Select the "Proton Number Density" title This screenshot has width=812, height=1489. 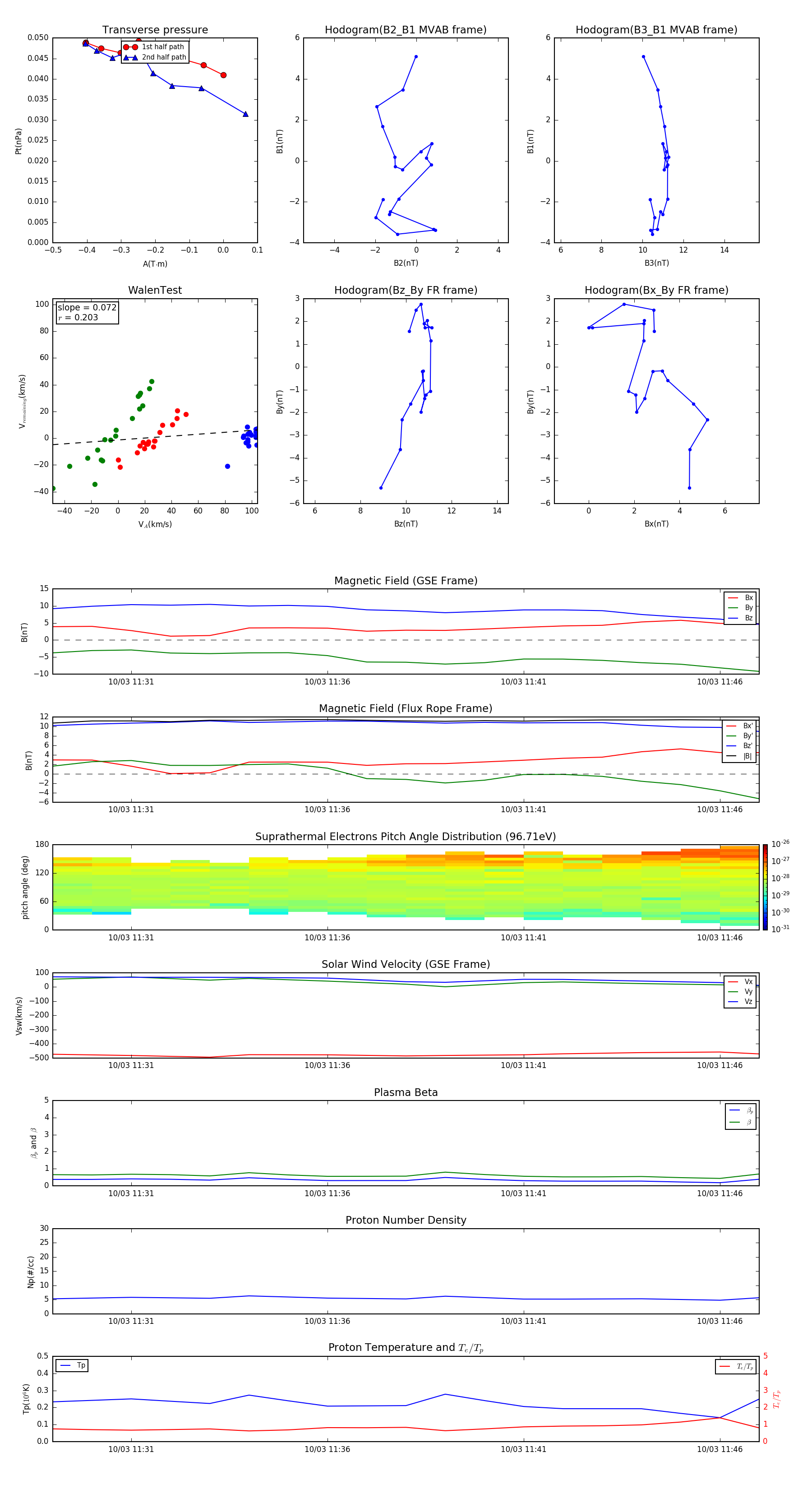click(406, 1220)
